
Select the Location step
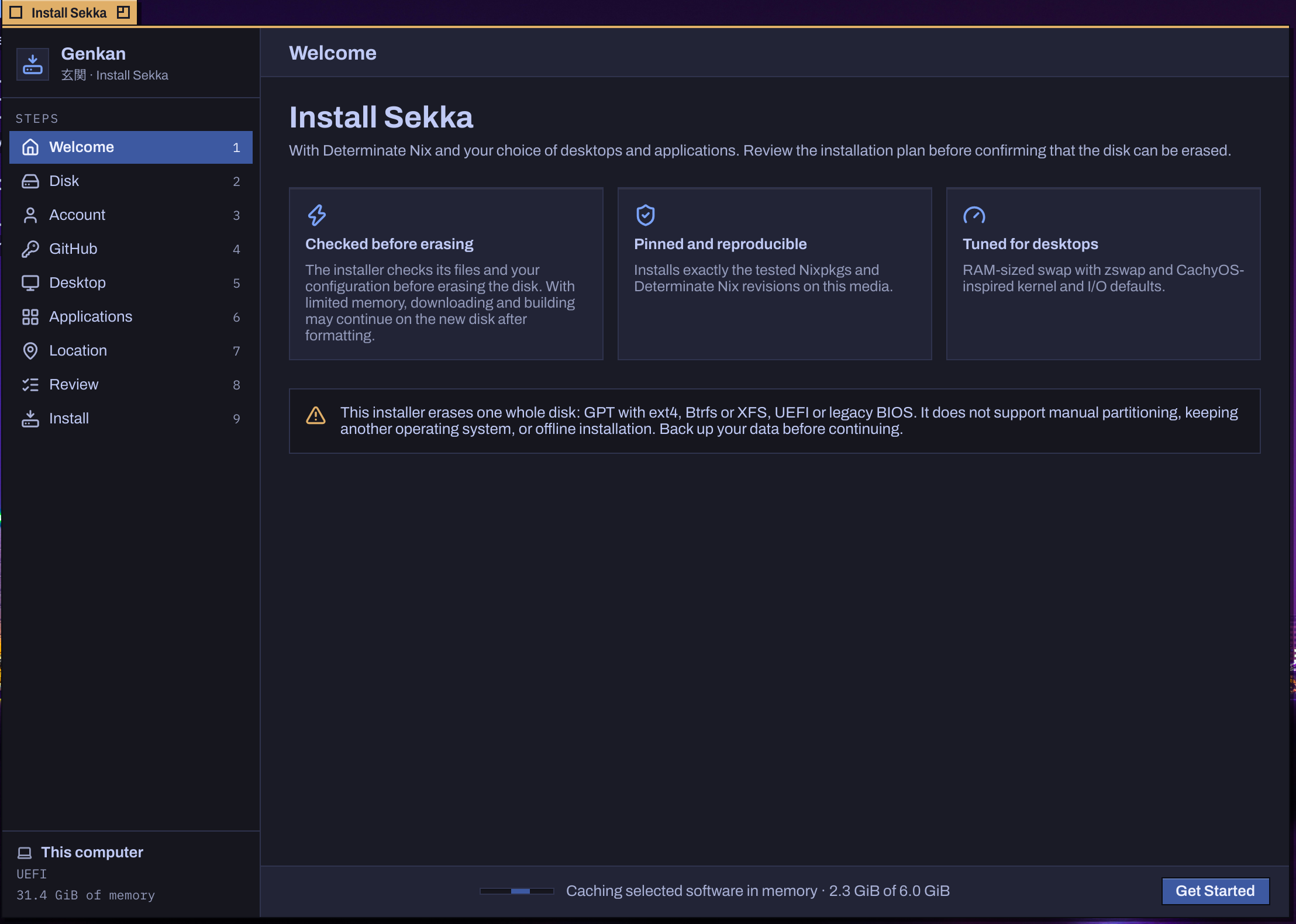pos(131,351)
